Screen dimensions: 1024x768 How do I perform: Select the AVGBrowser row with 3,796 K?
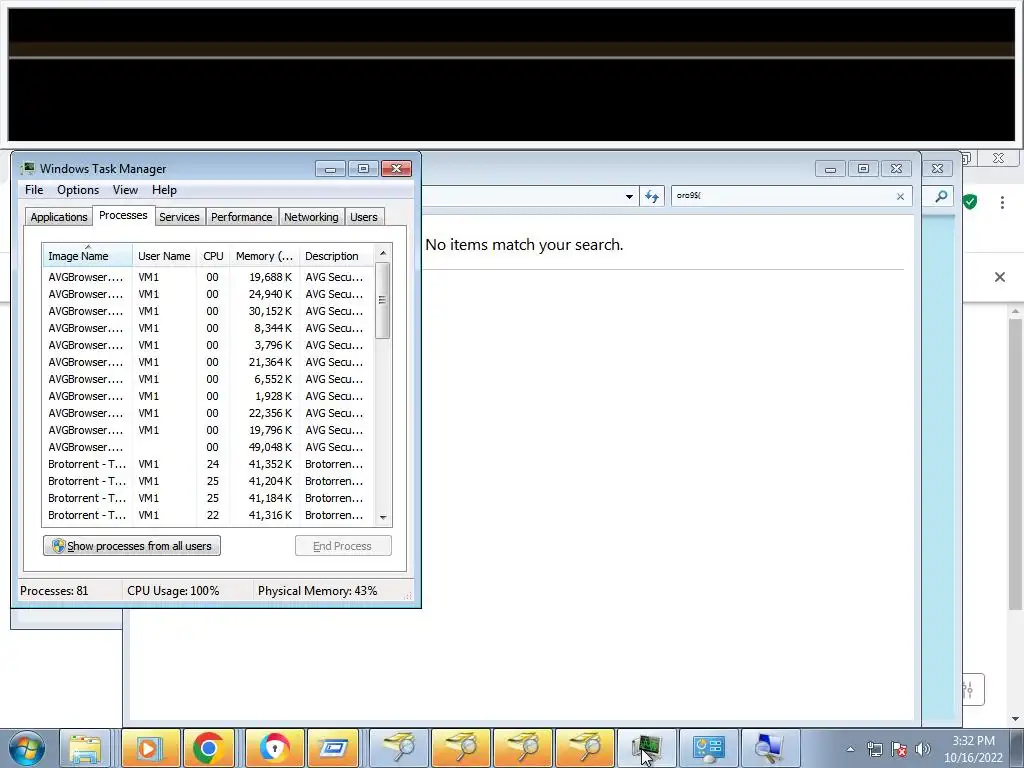[208, 345]
